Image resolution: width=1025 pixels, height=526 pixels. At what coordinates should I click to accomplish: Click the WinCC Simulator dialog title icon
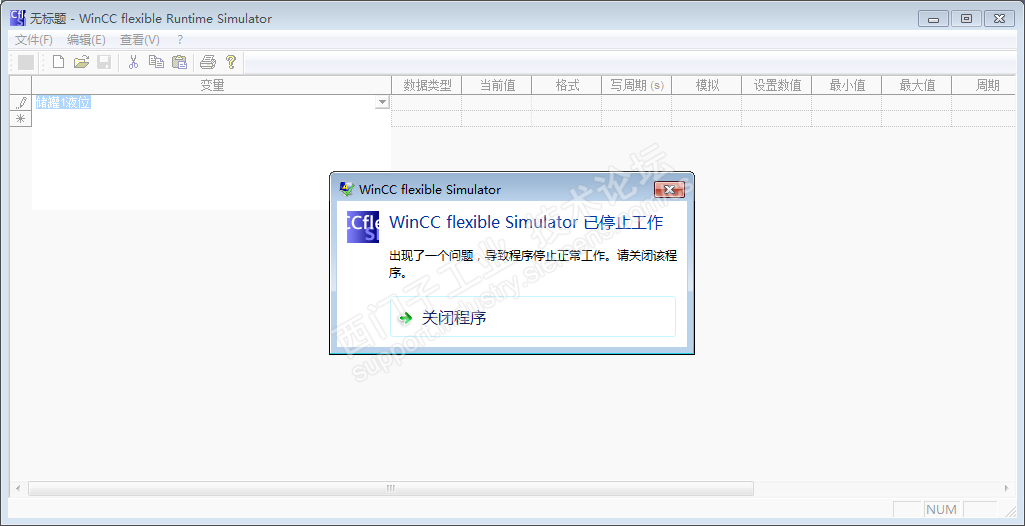347,189
